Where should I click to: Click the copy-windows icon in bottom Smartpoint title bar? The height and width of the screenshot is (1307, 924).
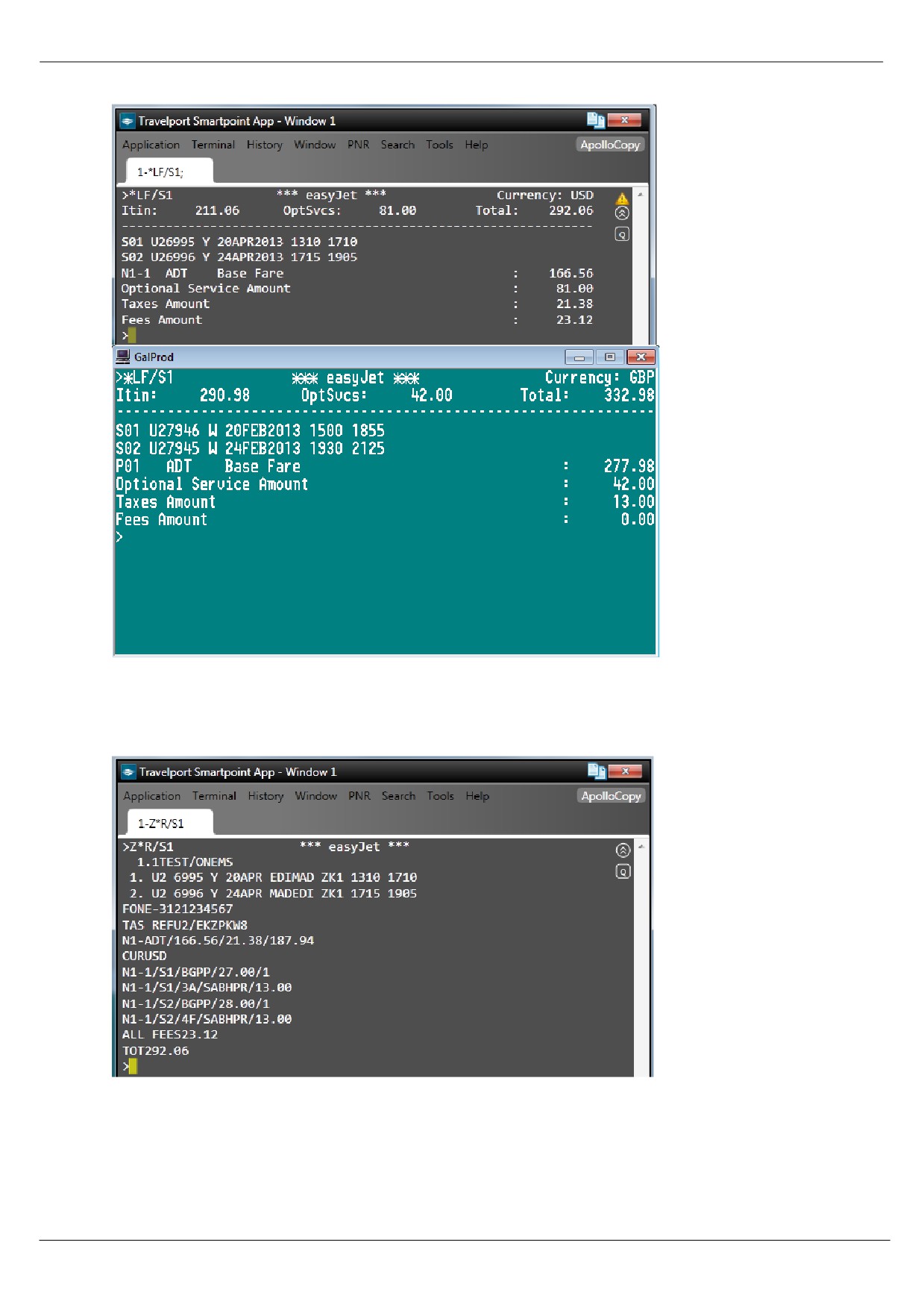(597, 771)
